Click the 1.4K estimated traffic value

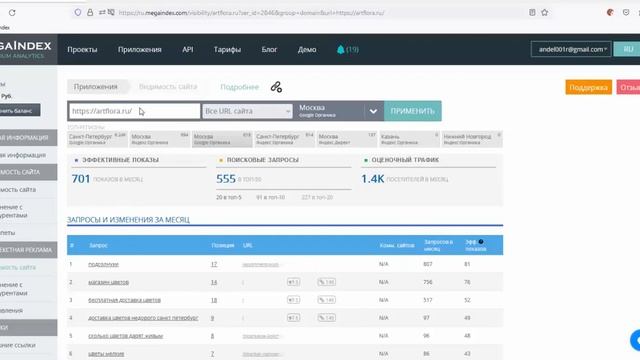pos(373,179)
